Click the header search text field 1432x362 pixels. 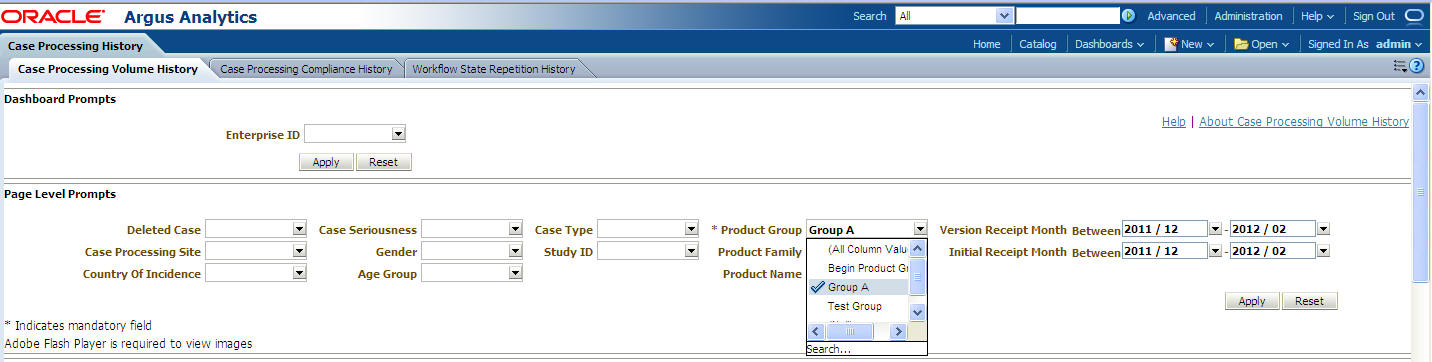1067,16
